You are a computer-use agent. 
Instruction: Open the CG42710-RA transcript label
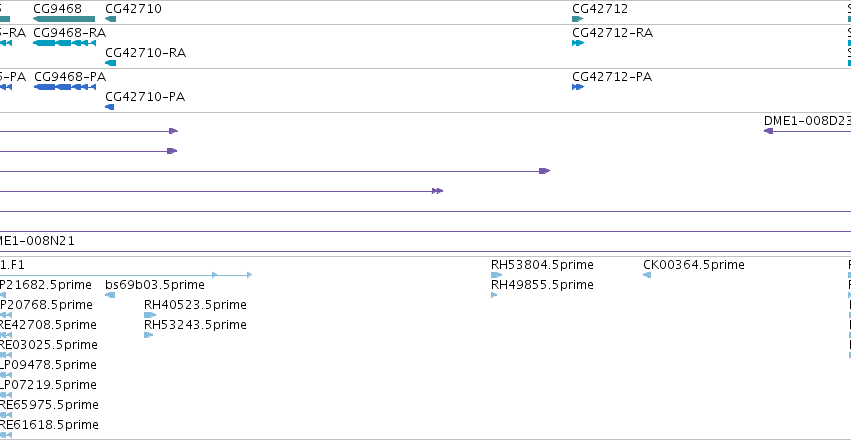(145, 53)
